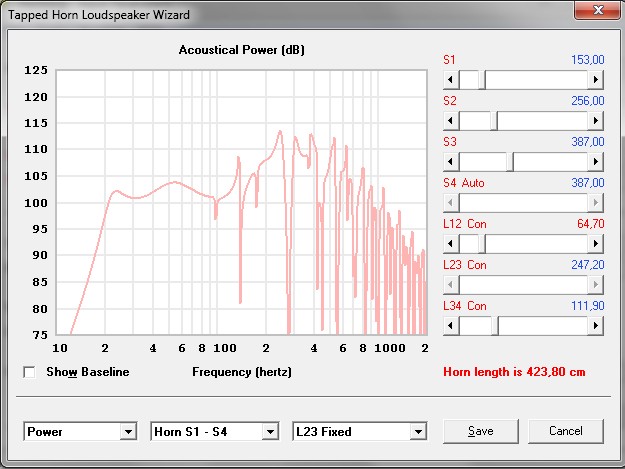Click the L34 Con slider right arrow
The height and width of the screenshot is (469, 625).
click(x=596, y=326)
